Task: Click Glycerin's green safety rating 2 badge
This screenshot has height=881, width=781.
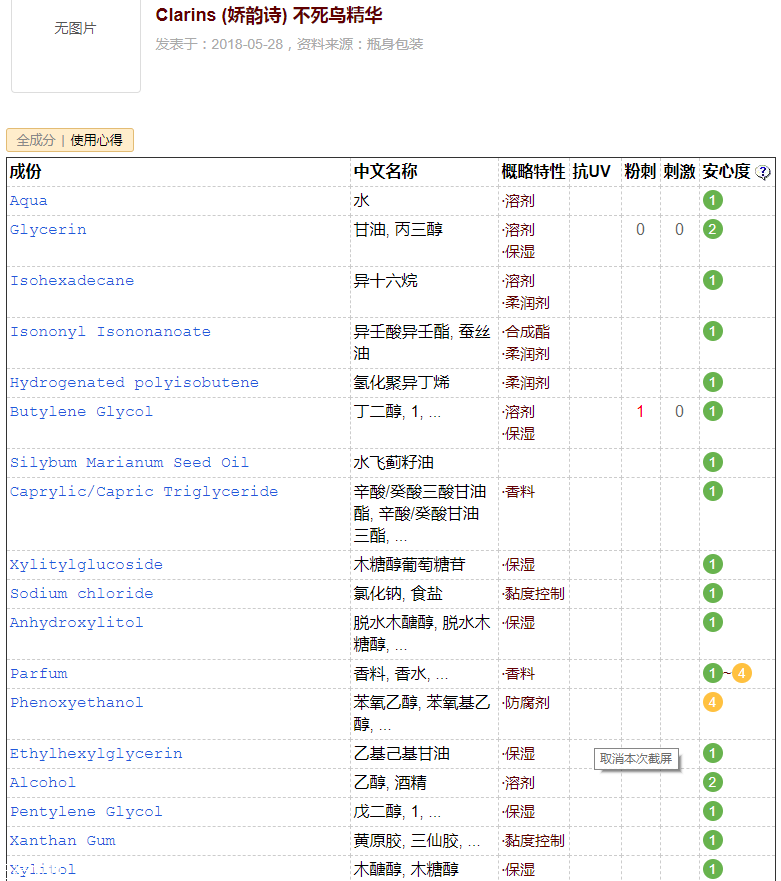Action: pyautogui.click(x=712, y=230)
